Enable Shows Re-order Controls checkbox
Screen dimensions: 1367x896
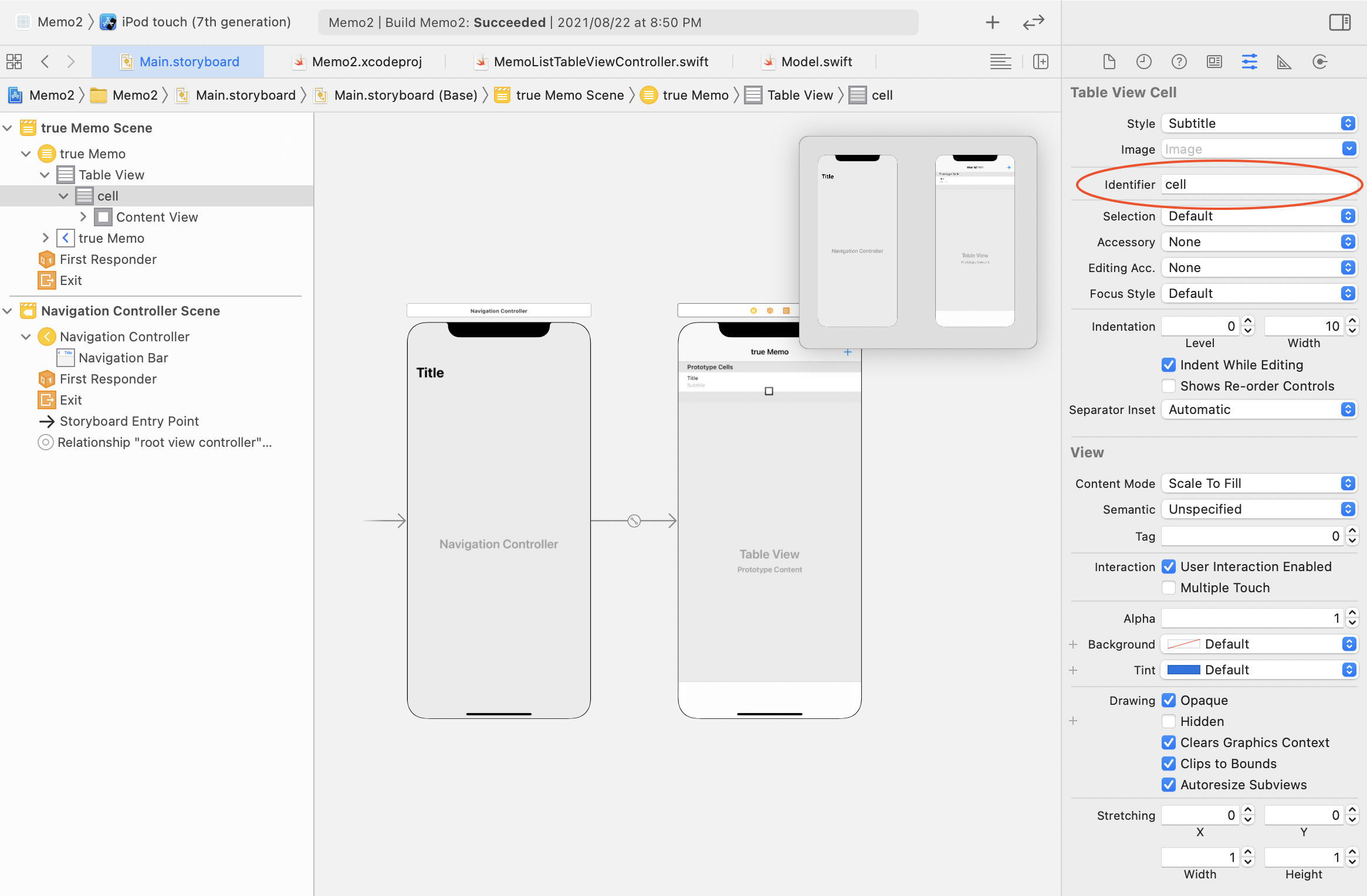[x=1169, y=386]
